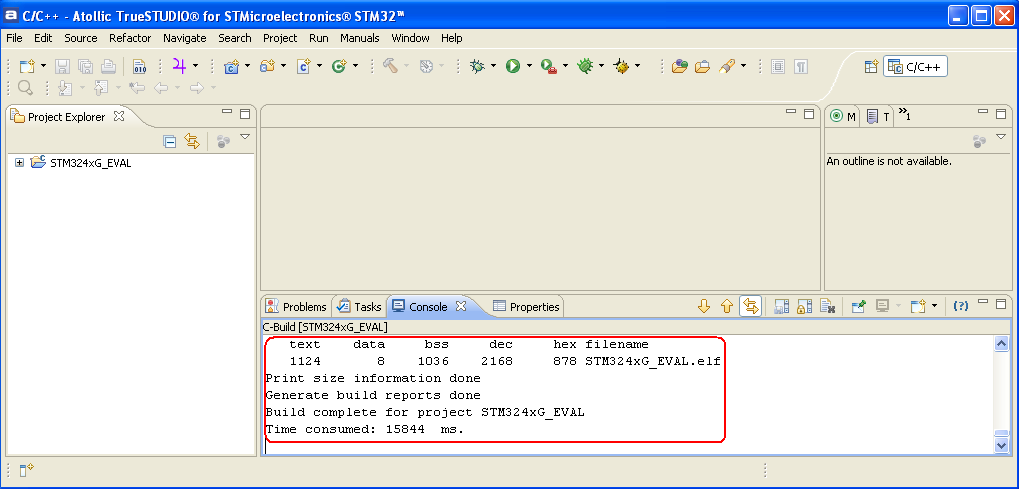Click the large green bug icon
The height and width of the screenshot is (489, 1019).
pos(586,66)
